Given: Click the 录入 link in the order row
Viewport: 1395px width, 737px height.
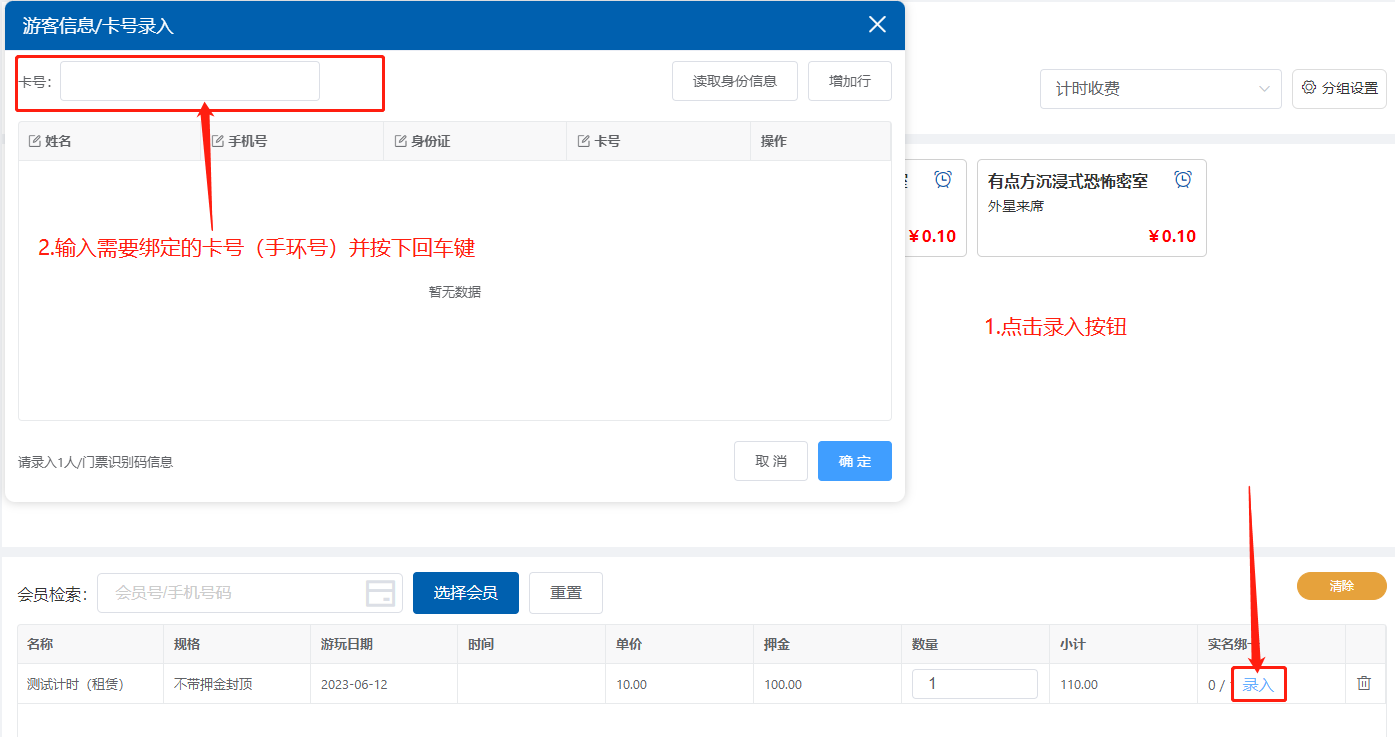Looking at the screenshot, I should [1258, 685].
